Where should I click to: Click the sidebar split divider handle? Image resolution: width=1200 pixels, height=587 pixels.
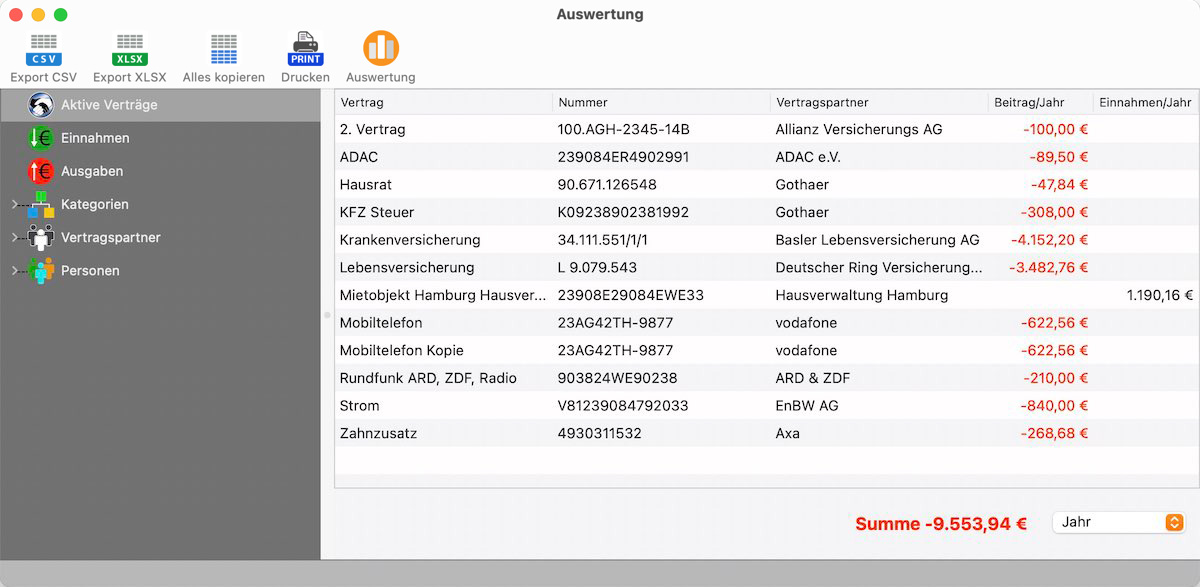pos(327,315)
